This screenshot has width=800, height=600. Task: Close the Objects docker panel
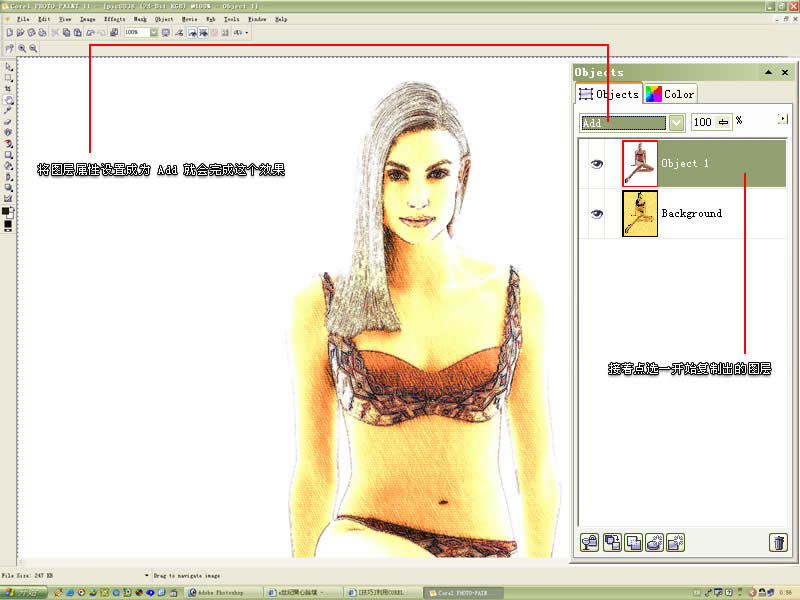click(785, 72)
